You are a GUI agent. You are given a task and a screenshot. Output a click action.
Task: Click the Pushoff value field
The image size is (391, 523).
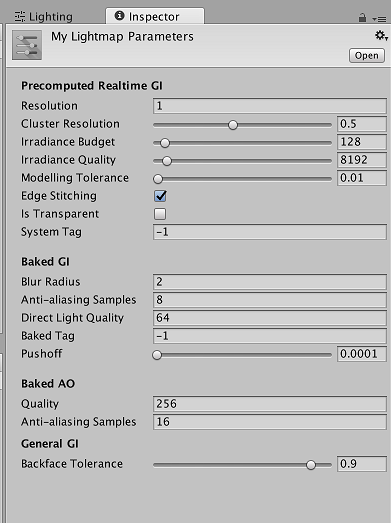click(x=362, y=354)
